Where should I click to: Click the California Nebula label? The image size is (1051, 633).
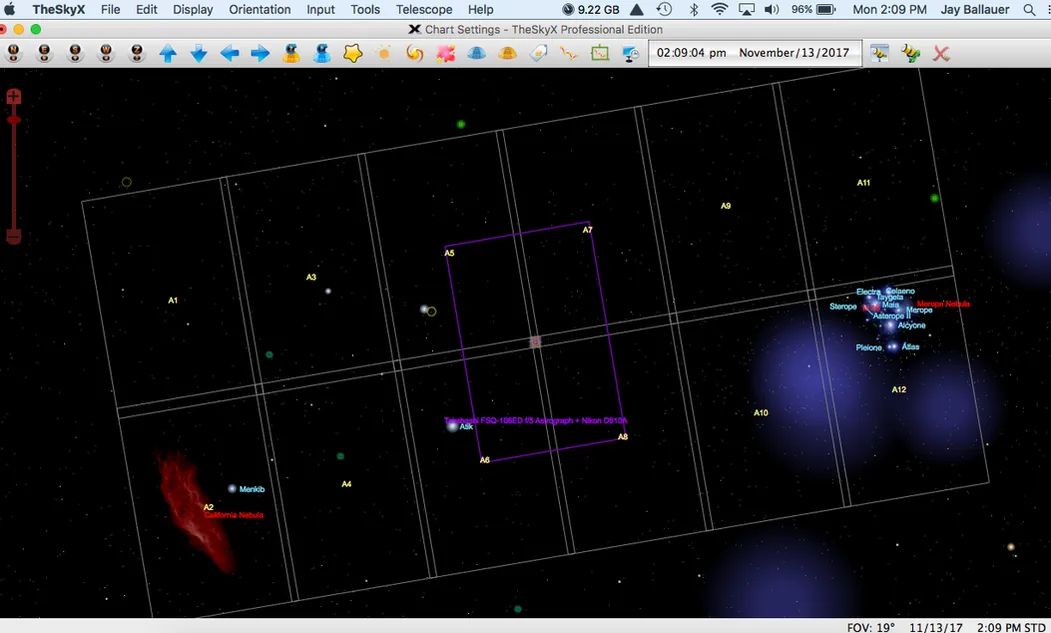(x=234, y=515)
